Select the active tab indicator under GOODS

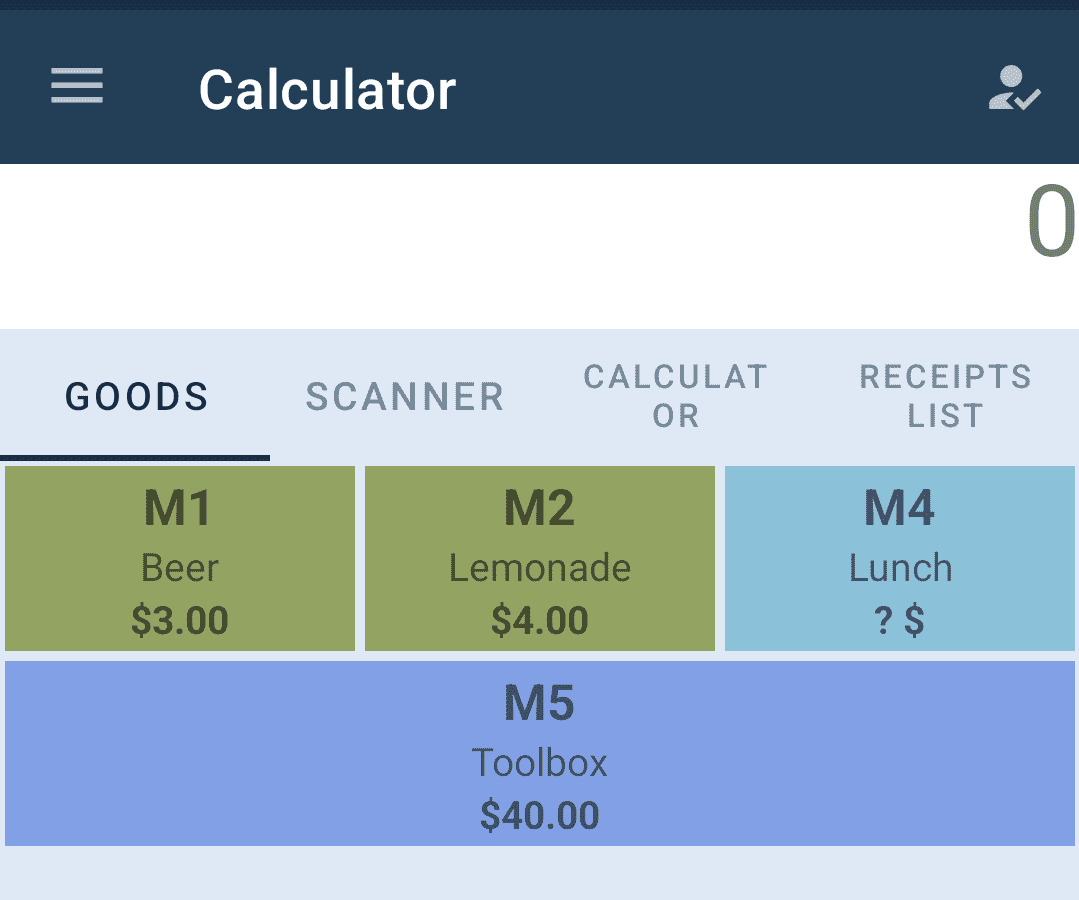136,456
